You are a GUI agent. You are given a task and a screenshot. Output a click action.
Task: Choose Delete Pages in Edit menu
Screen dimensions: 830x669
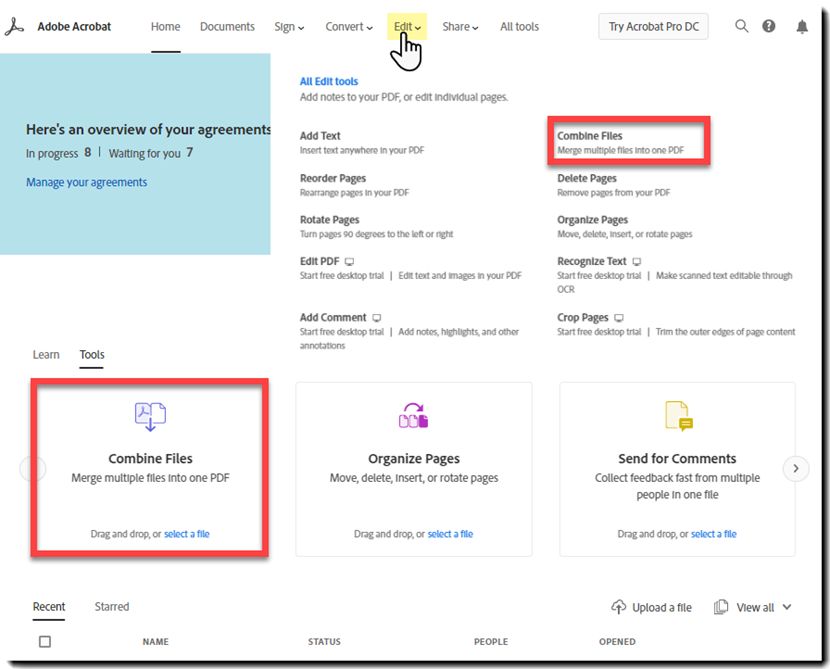click(587, 178)
